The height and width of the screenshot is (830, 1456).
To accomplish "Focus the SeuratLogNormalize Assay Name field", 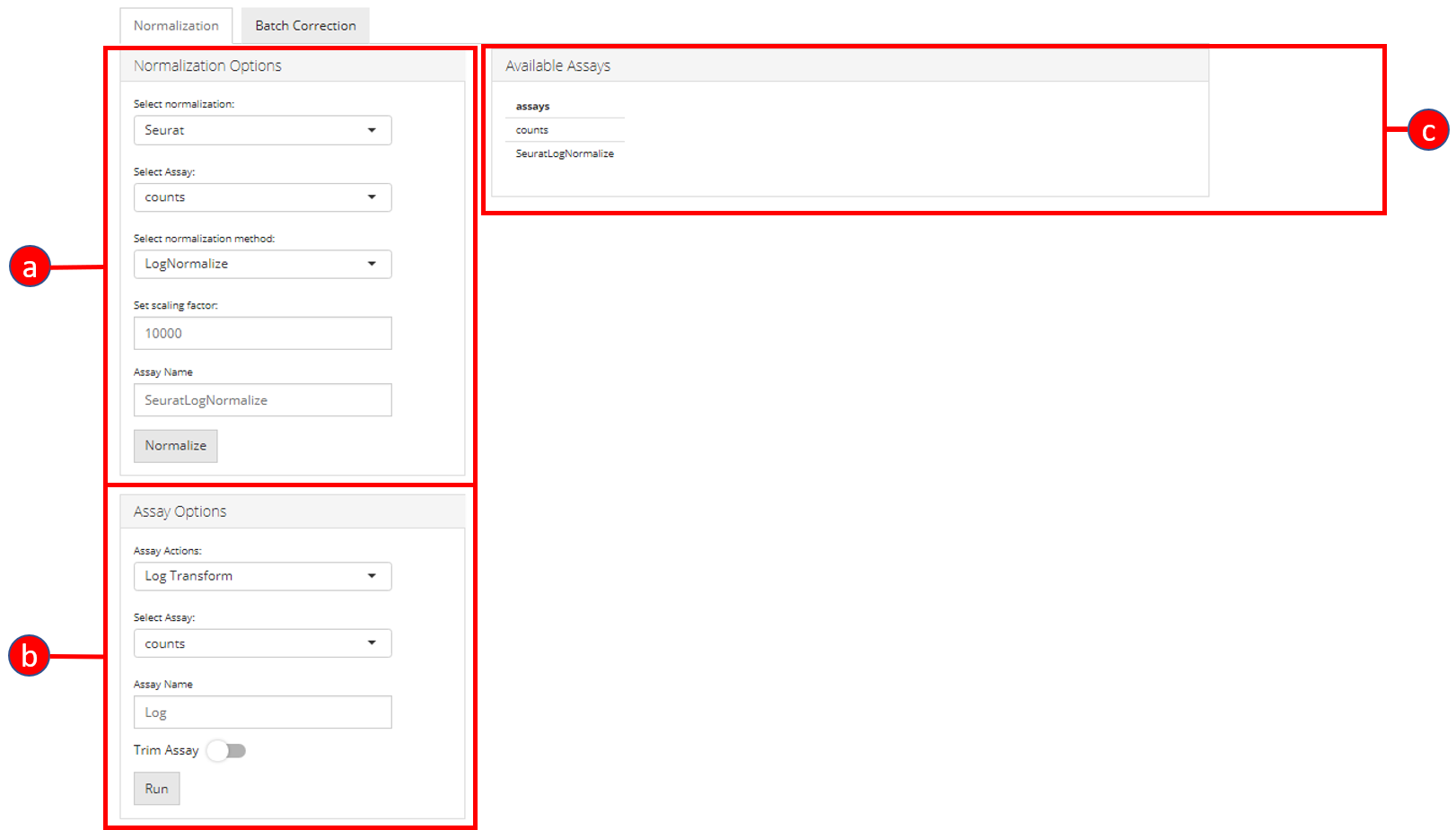I will [x=262, y=400].
